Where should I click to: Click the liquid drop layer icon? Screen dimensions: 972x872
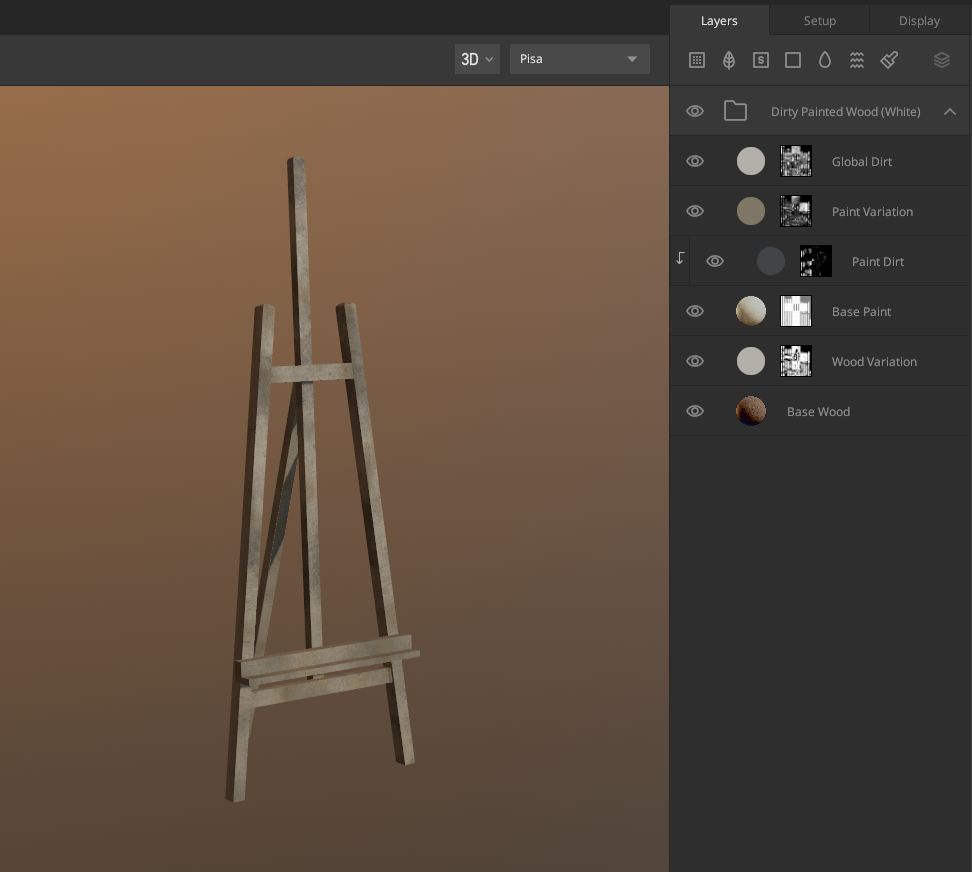coord(824,59)
